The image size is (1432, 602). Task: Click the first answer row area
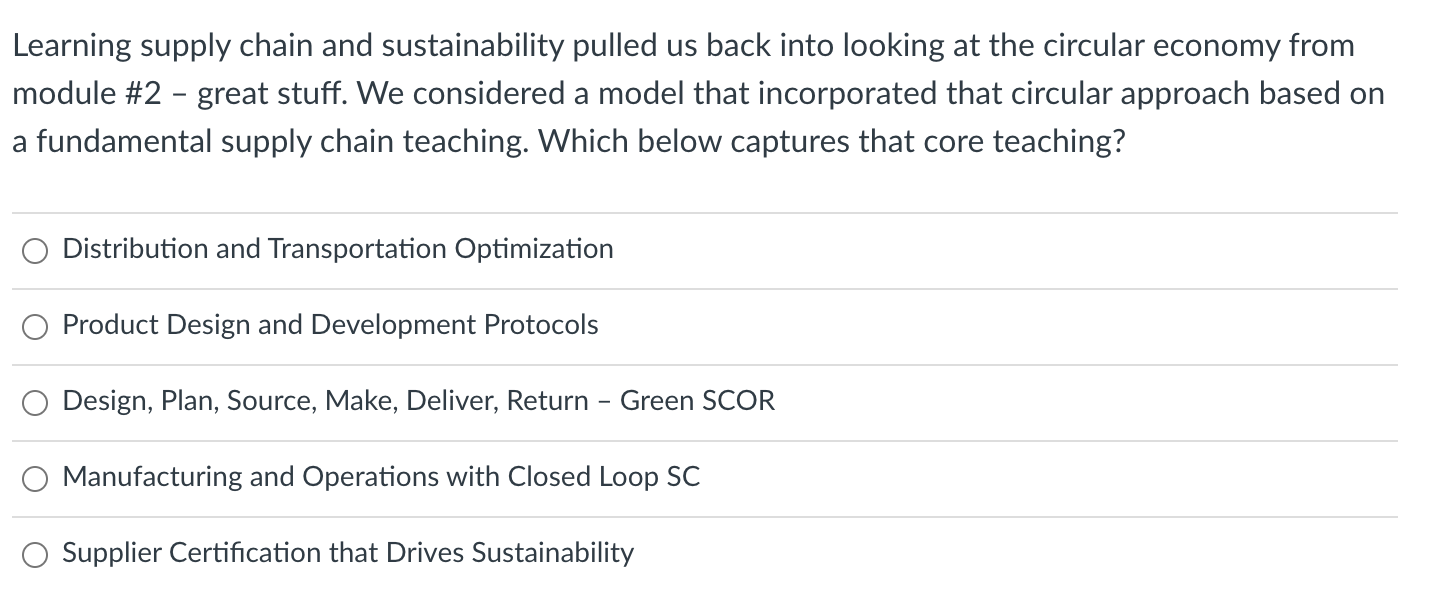[x=700, y=250]
